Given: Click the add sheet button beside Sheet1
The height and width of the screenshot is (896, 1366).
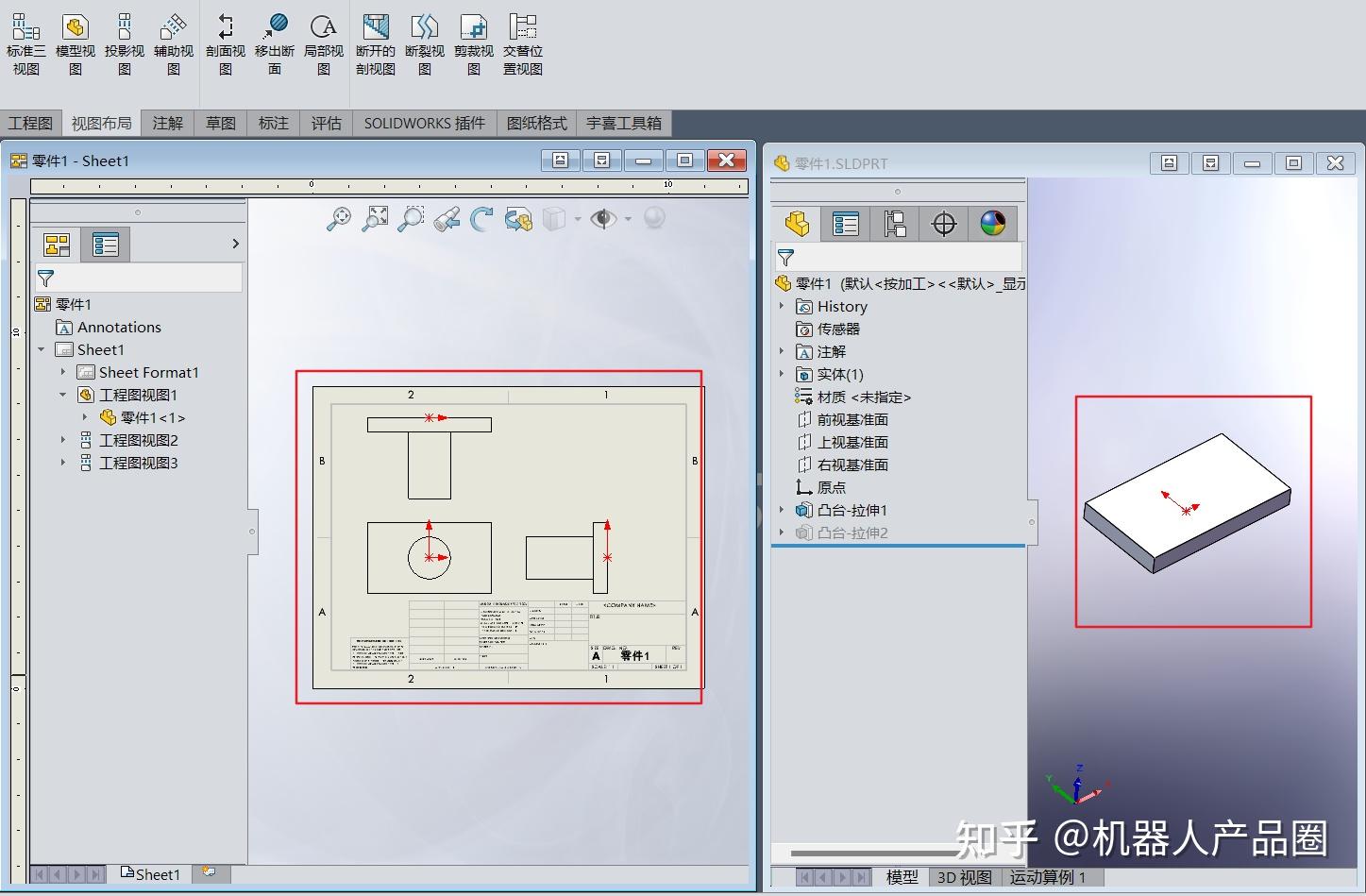Looking at the screenshot, I should pyautogui.click(x=210, y=873).
